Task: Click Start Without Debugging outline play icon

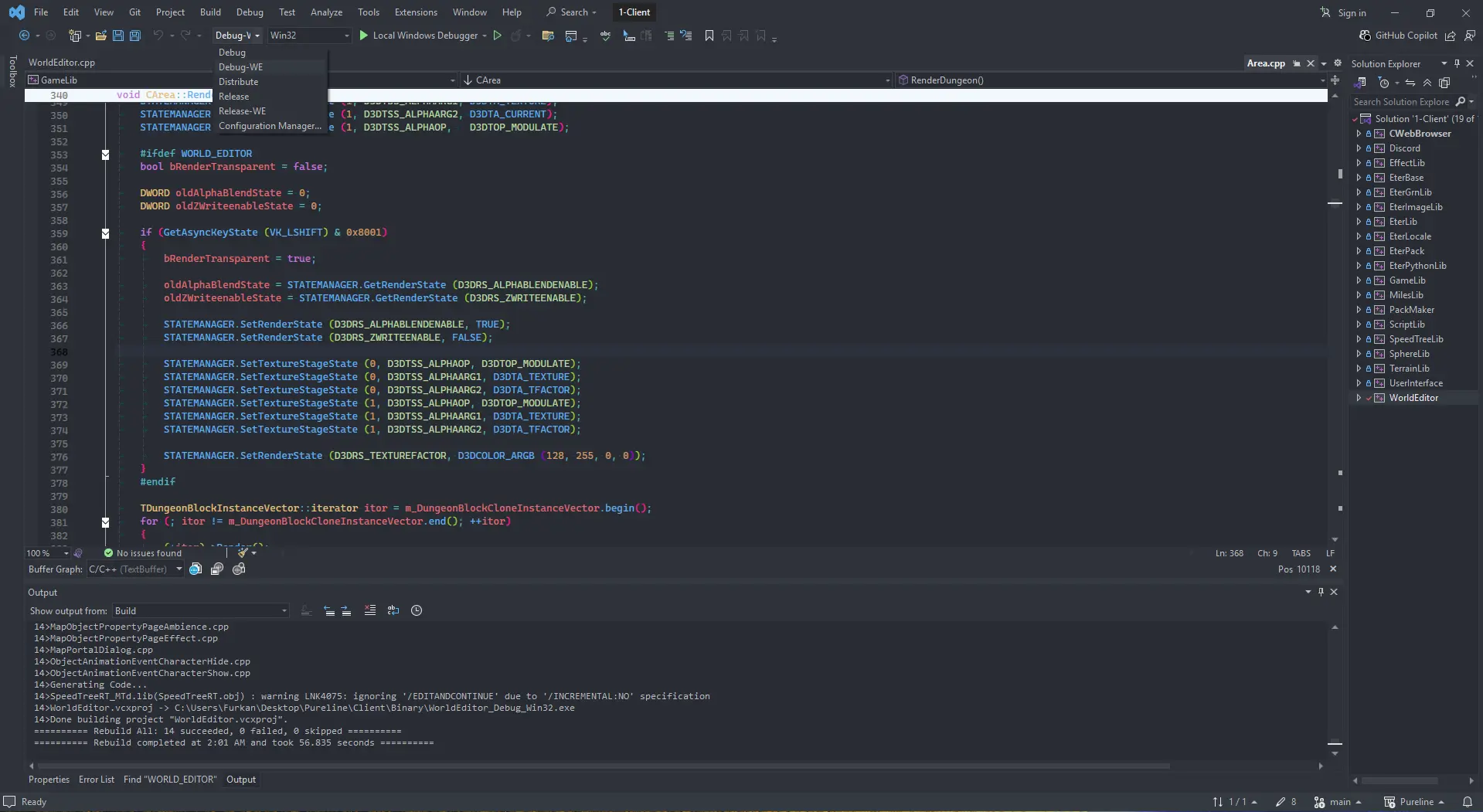Action: (x=498, y=36)
